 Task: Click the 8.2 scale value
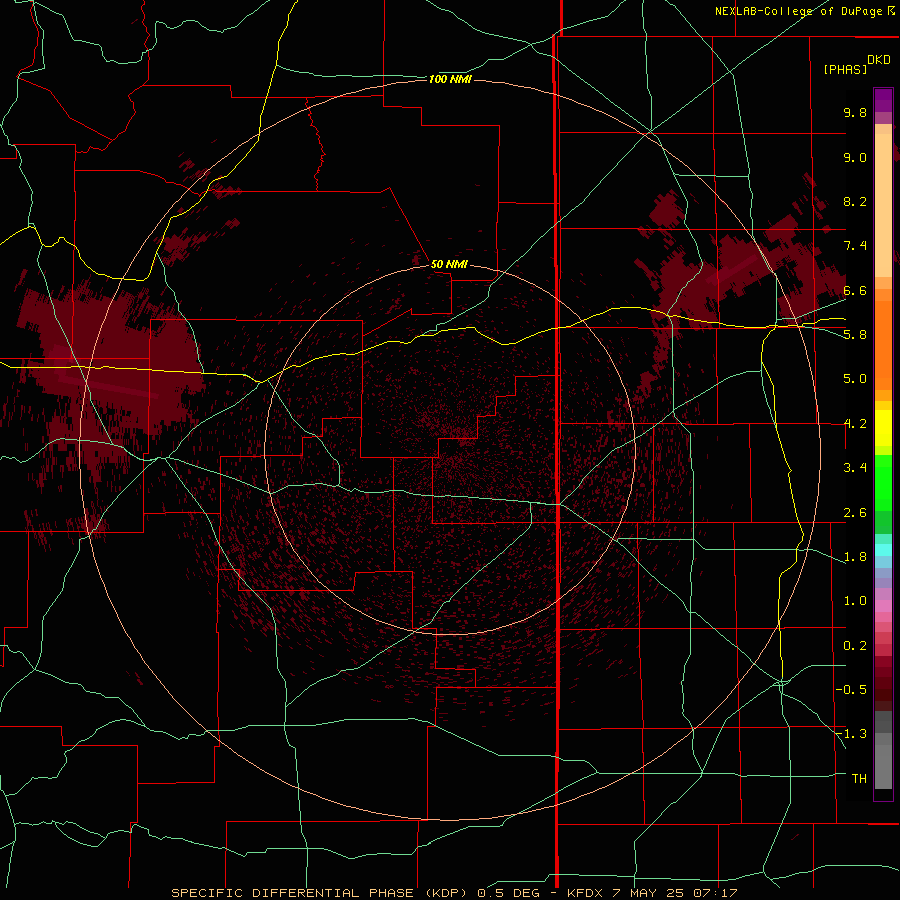tap(855, 201)
